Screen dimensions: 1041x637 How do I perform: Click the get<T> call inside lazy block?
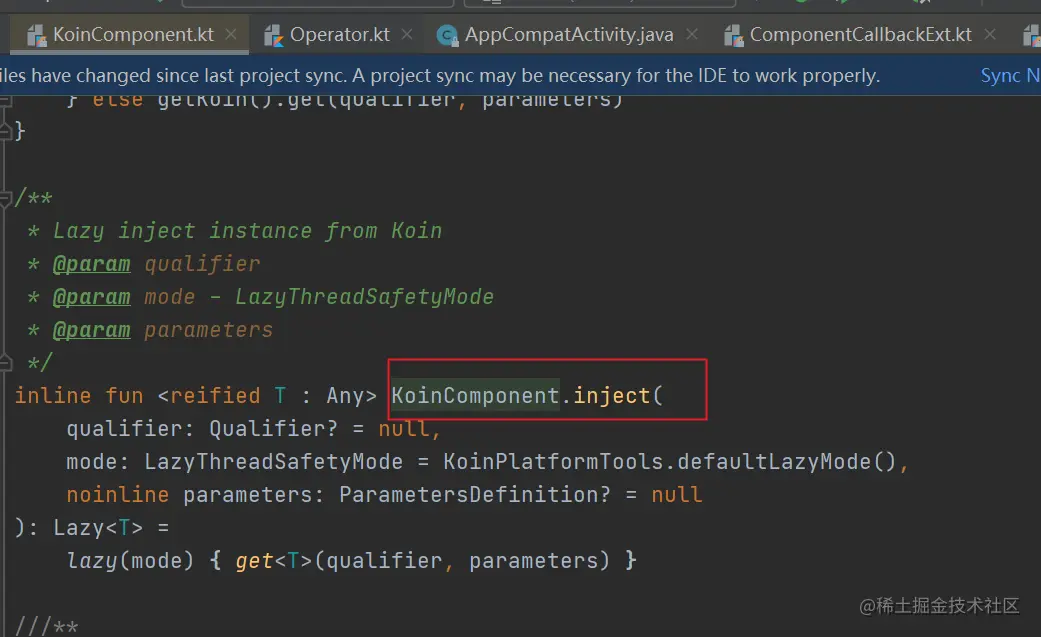point(273,561)
